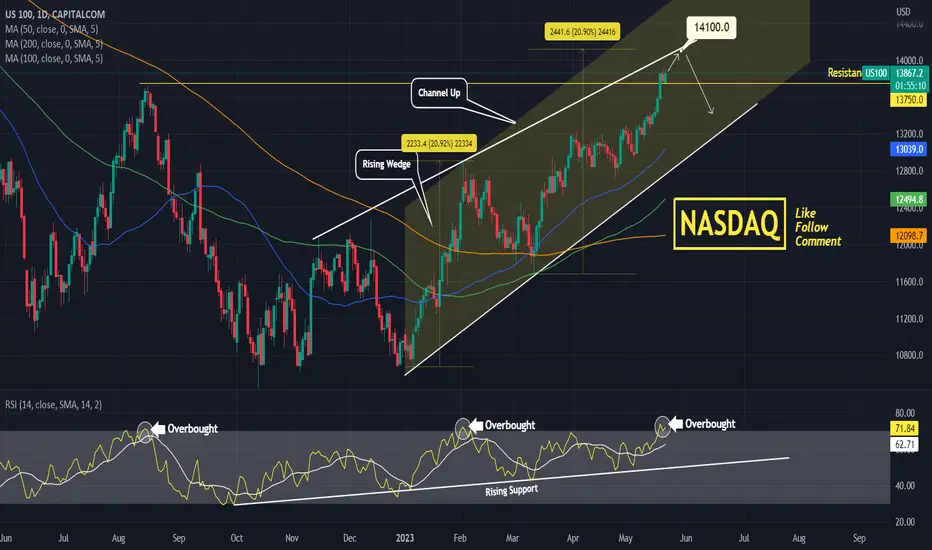Click the 12494.8 green MA value label
Screen dimensions: 932x550
coord(909,199)
